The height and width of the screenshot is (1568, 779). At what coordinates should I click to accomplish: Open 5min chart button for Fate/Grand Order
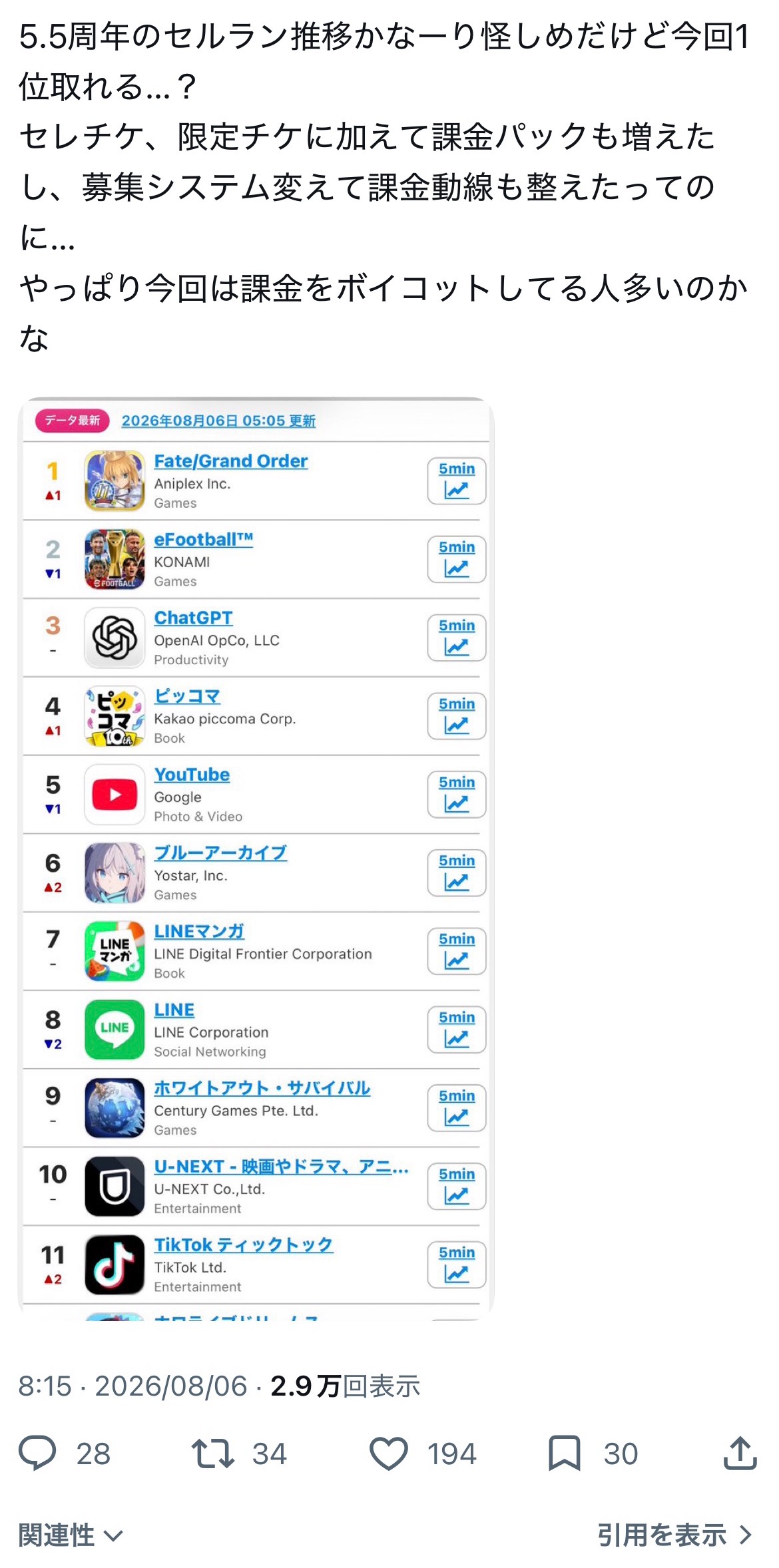(457, 481)
